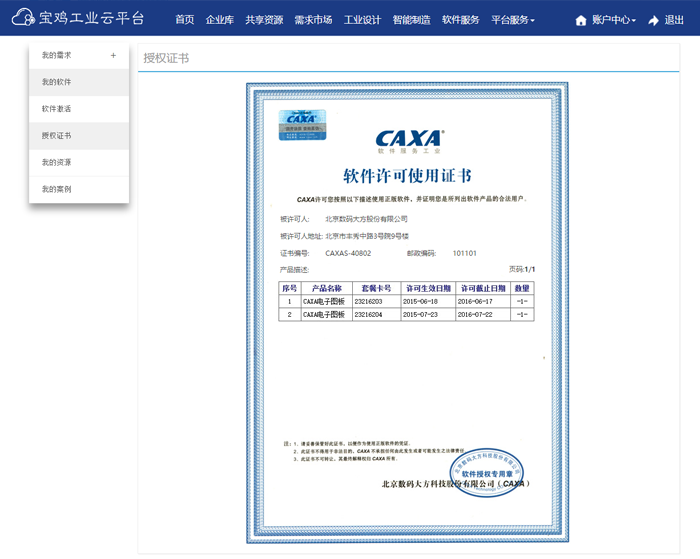This screenshot has width=700, height=559.
Task: Click the certificate number CAXAS-40802
Action: [x=348, y=253]
